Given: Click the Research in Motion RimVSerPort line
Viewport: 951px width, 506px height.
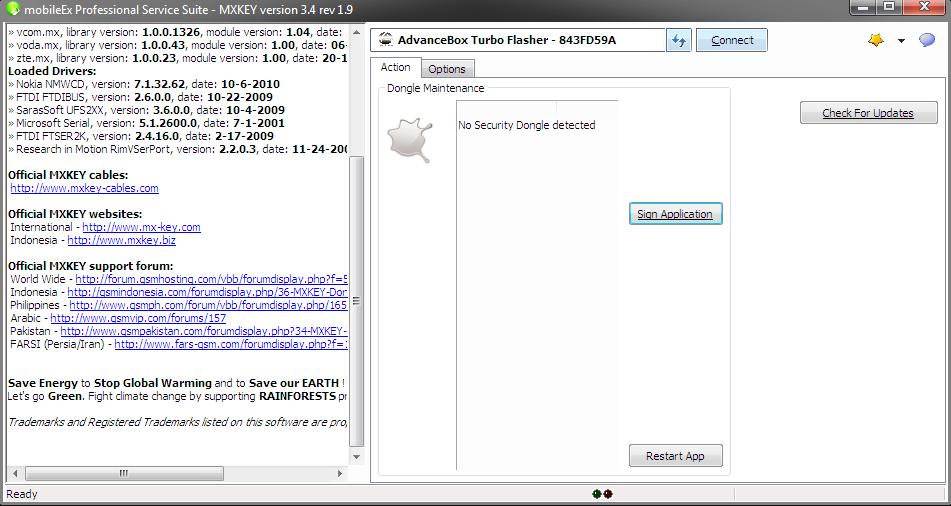Looking at the screenshot, I should point(178,149).
